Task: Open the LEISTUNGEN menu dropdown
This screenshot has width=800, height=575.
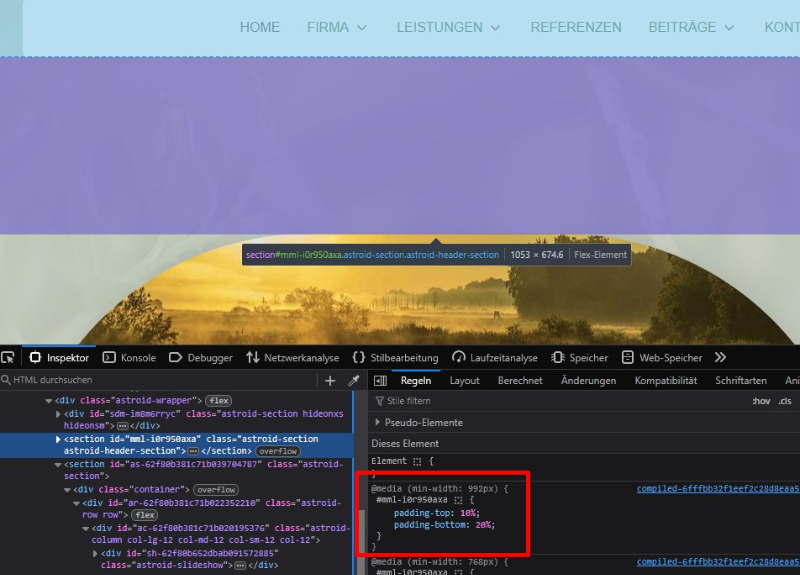Action: (448, 28)
